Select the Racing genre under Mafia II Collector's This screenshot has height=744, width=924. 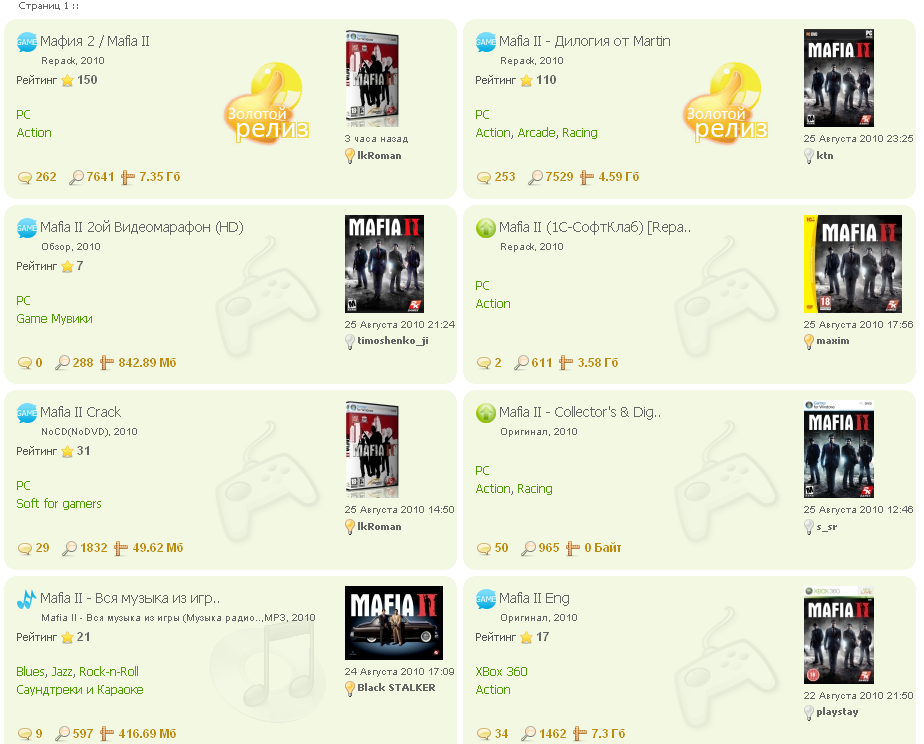(x=534, y=489)
